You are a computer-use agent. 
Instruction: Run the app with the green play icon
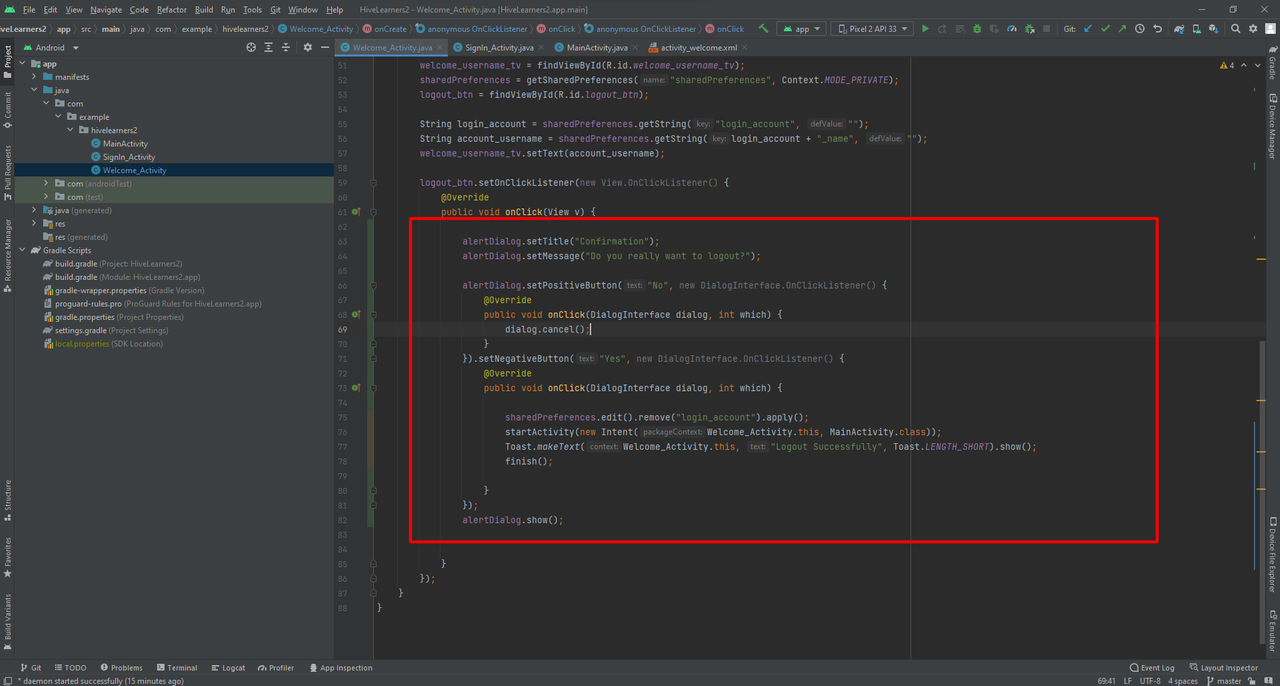(x=925, y=29)
